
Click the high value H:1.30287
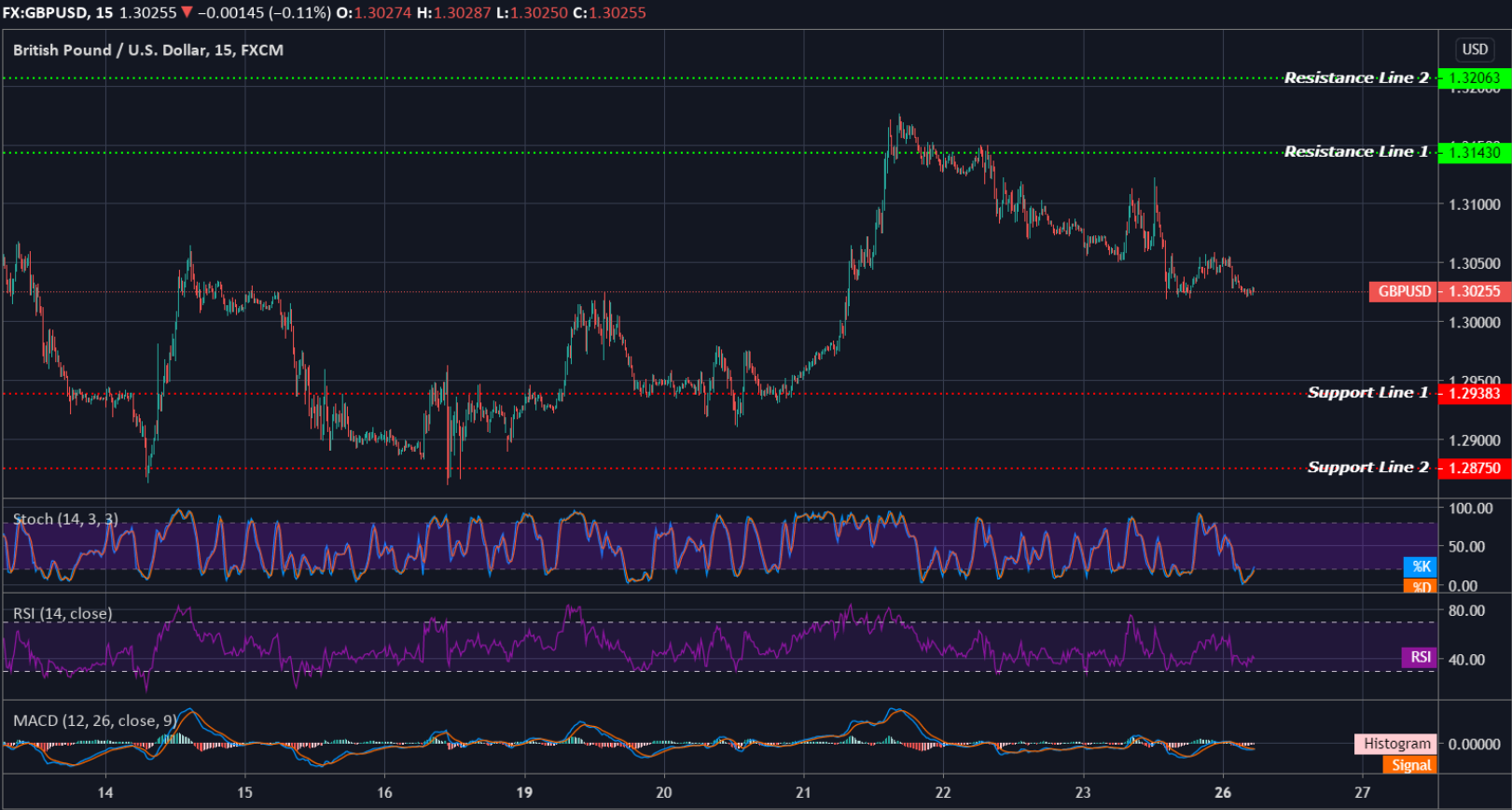pos(454,13)
